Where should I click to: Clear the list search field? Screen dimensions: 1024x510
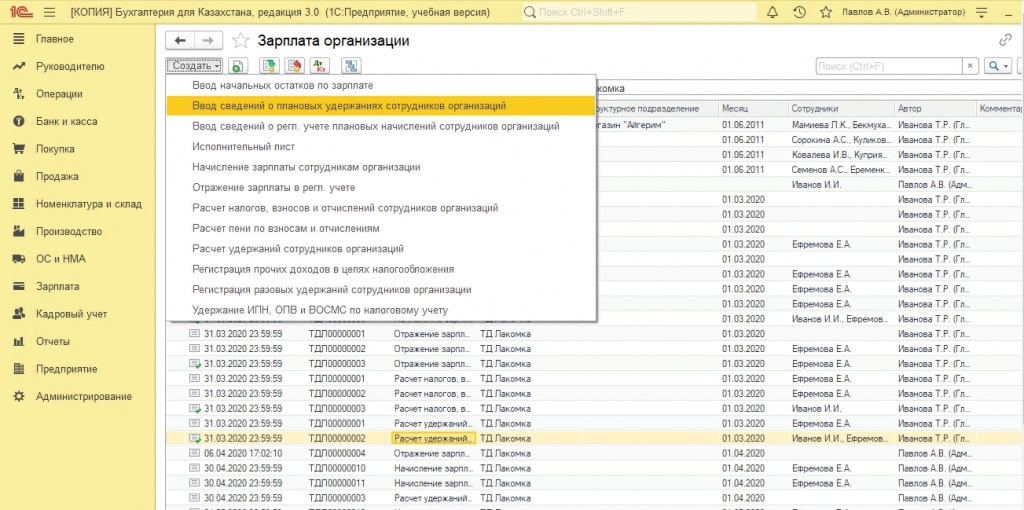click(x=971, y=66)
